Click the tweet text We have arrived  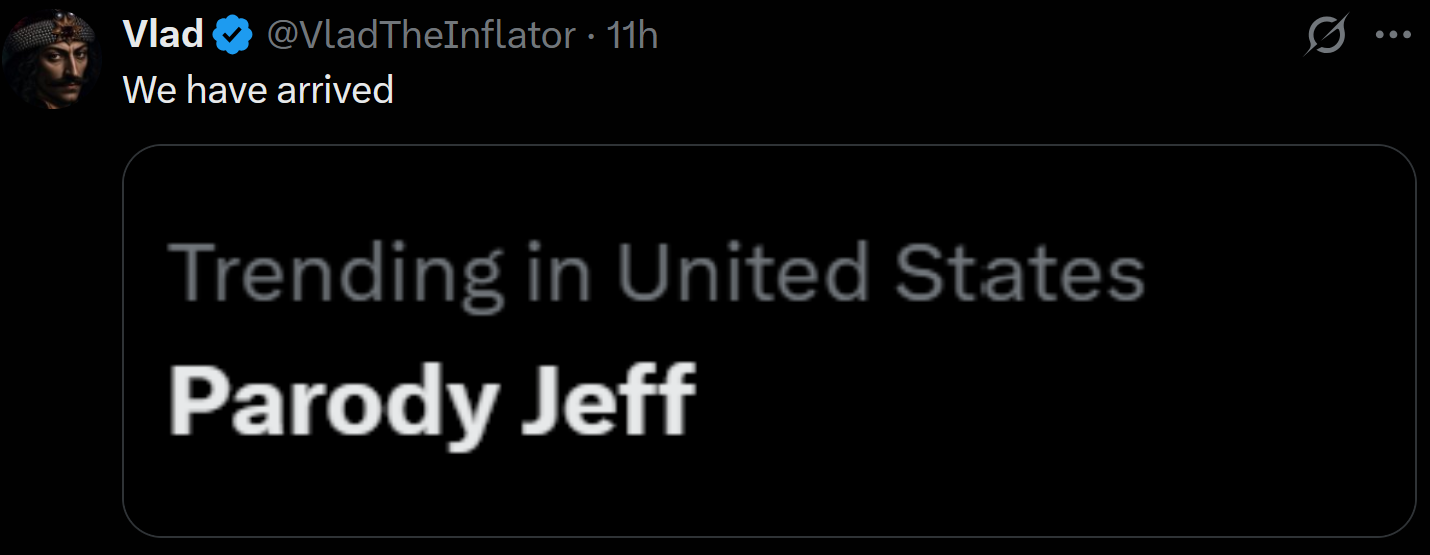coord(258,90)
